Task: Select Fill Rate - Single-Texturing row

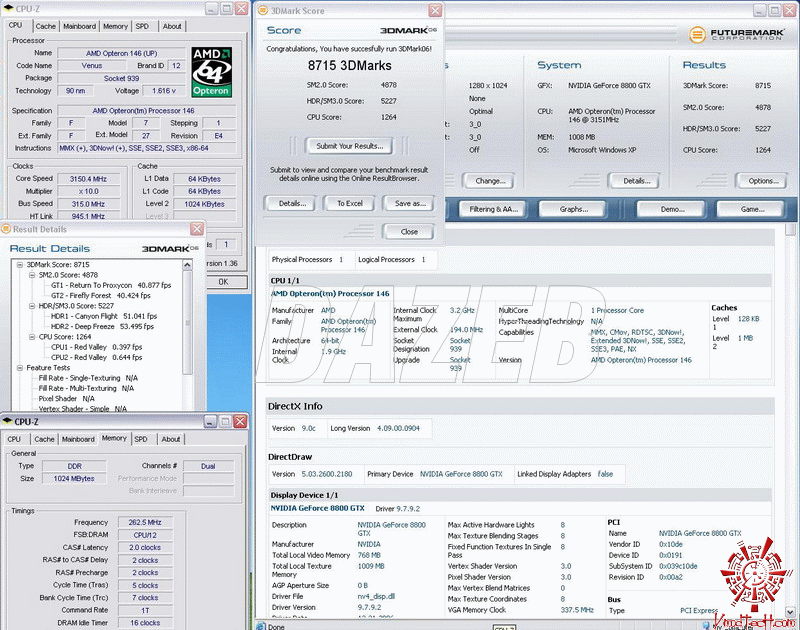Action: (88, 378)
